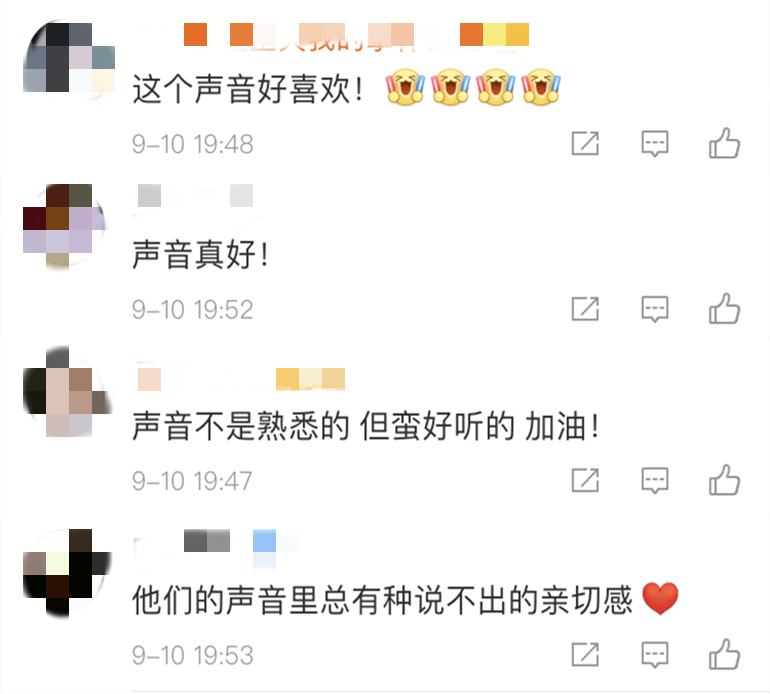
Task: Like the comment posted at 19:48
Action: [724, 143]
